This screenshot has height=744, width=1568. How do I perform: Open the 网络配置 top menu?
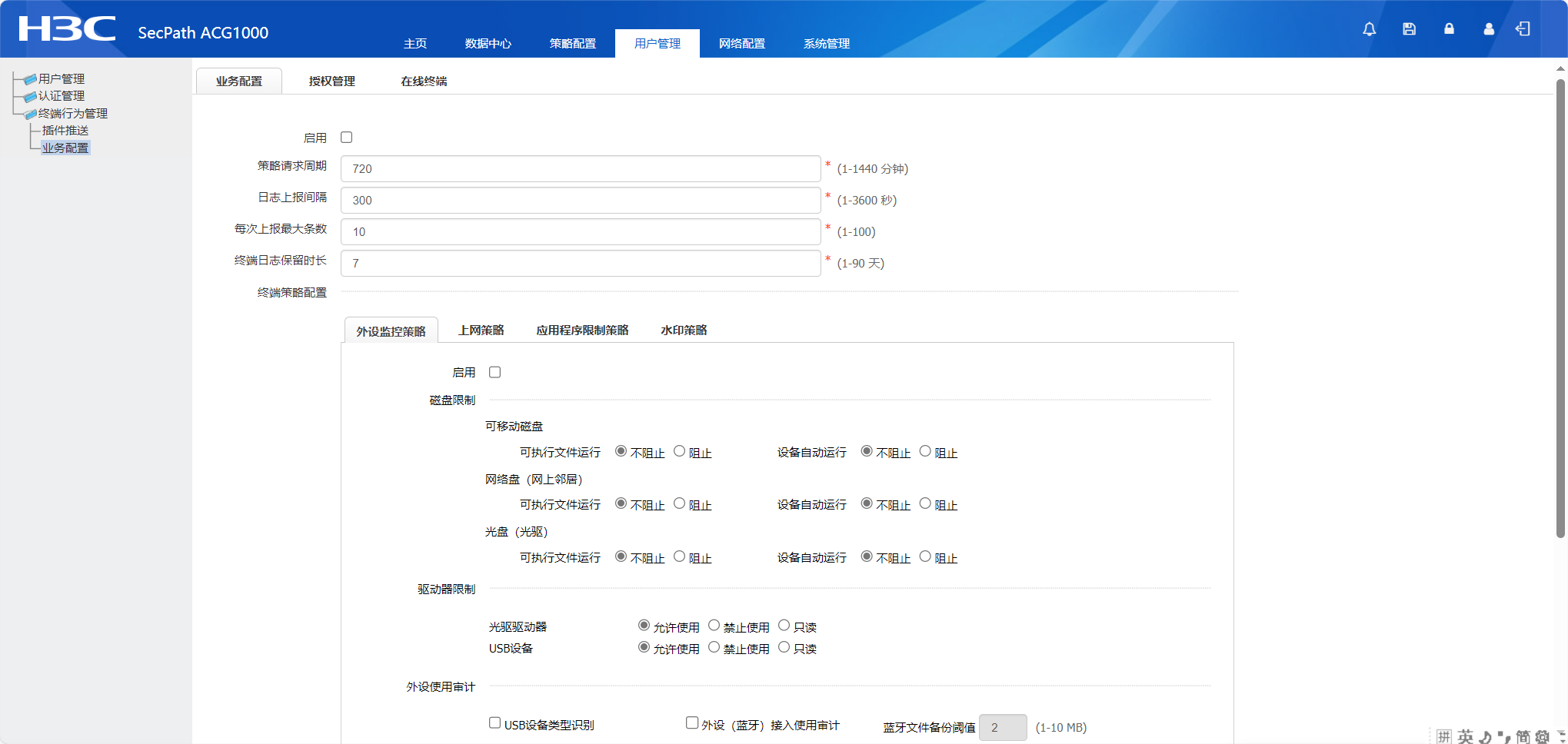[741, 44]
